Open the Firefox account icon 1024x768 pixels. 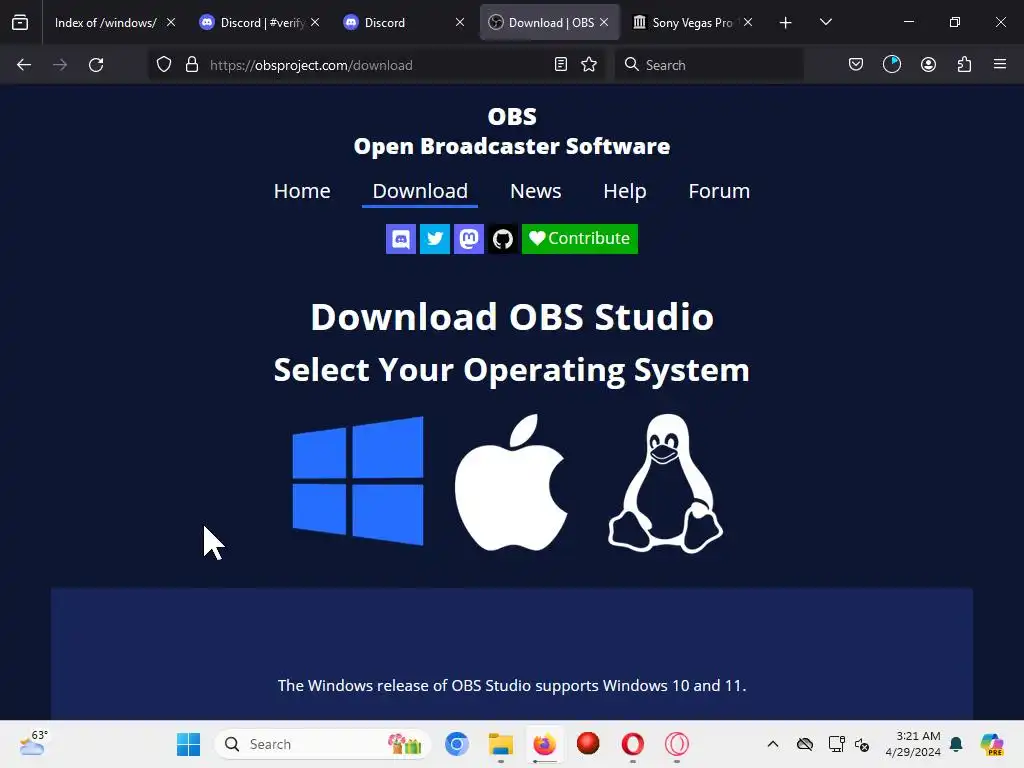pos(929,65)
